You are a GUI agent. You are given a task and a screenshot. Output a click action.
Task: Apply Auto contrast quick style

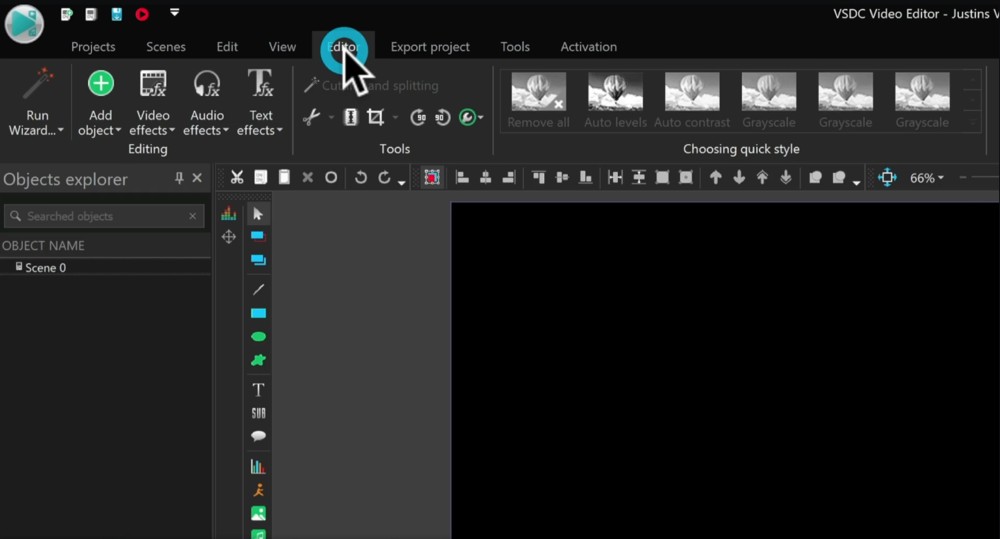692,100
